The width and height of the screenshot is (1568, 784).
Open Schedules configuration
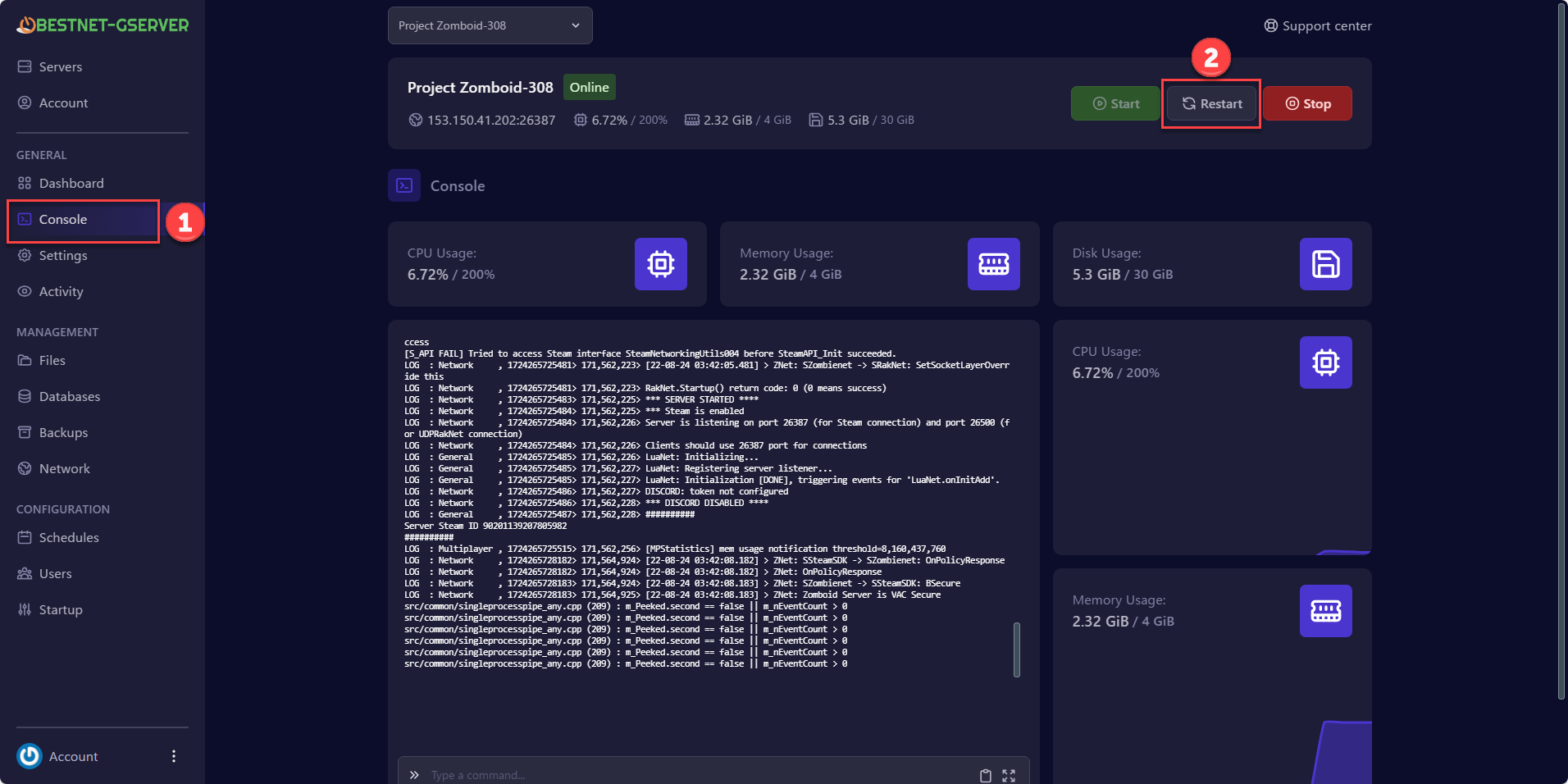point(69,537)
